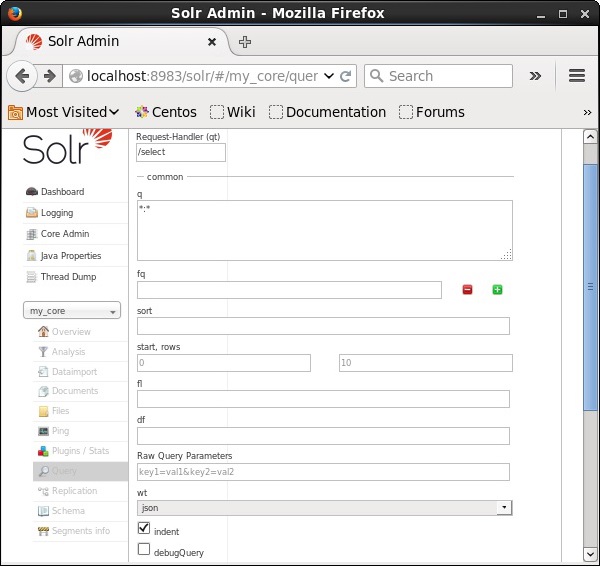Viewport: 600px width, 567px height.
Task: Click the green add filter query icon
Action: click(x=497, y=290)
